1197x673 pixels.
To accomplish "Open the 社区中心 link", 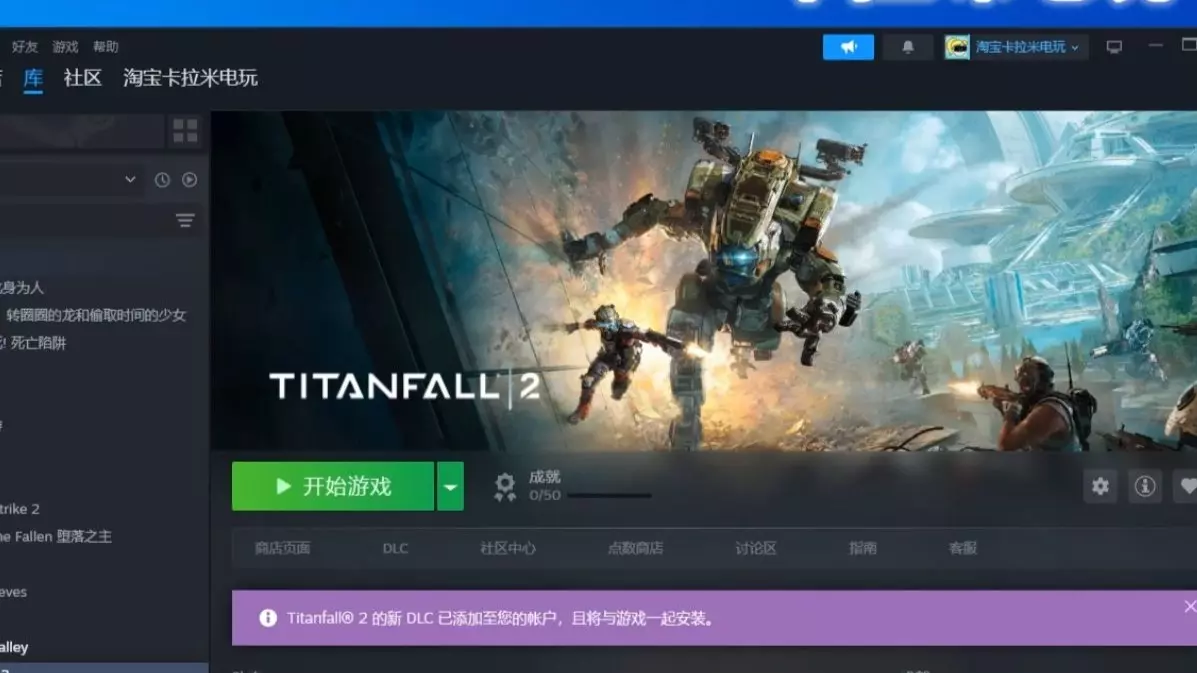I will click(x=508, y=548).
